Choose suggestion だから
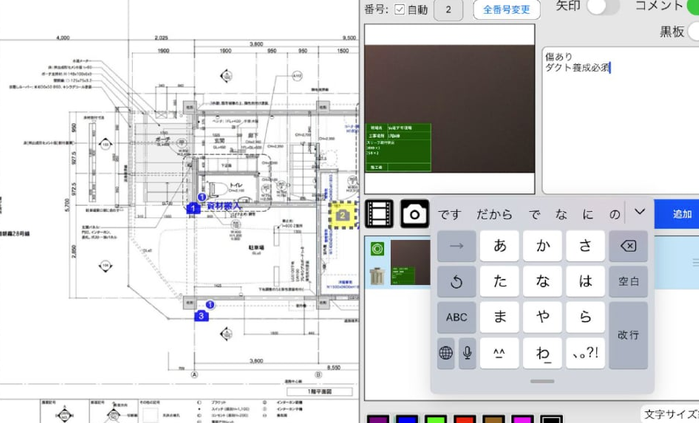This screenshot has width=699, height=423. pos(494,214)
